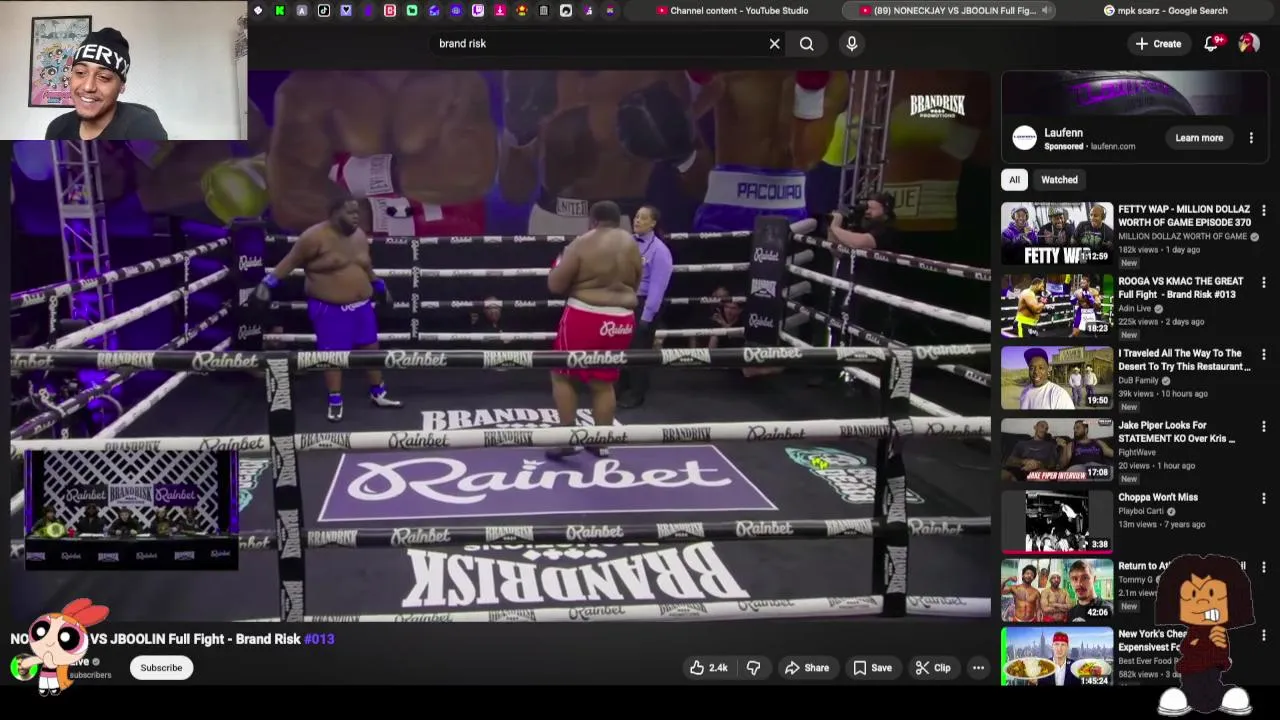Subscribe to the channel

pos(161,668)
